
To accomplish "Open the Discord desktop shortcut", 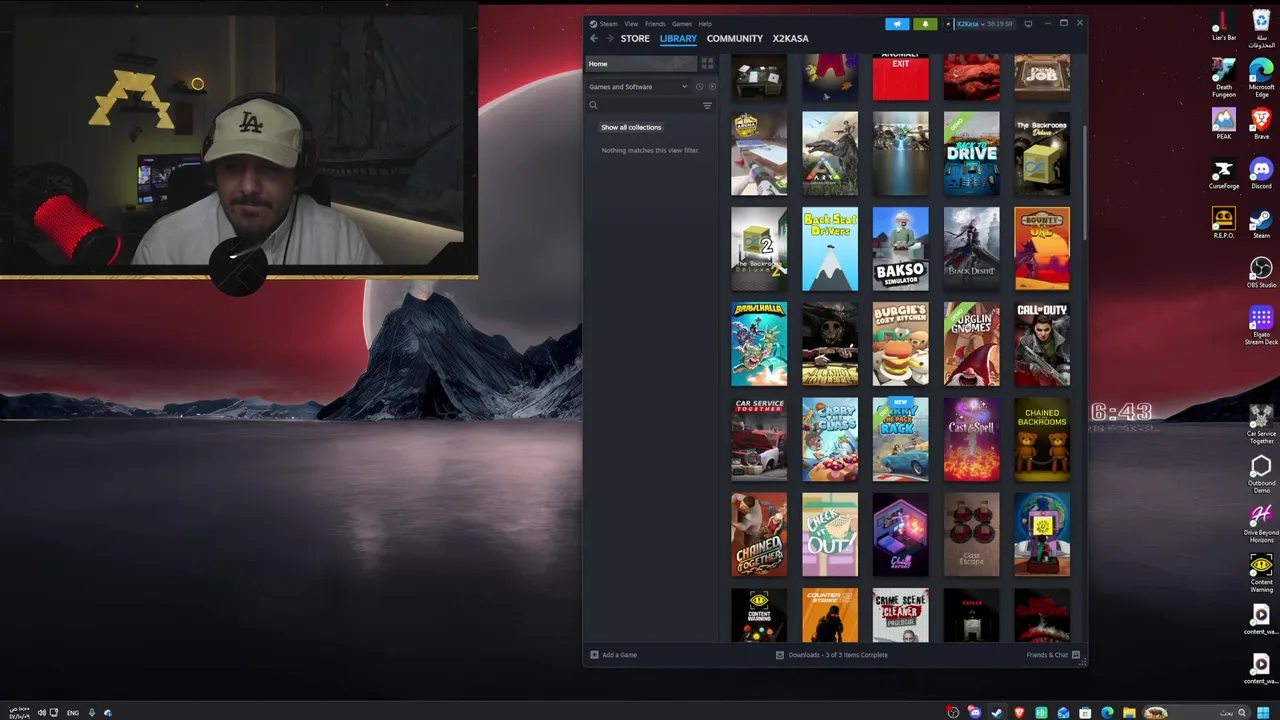I will (x=1261, y=173).
